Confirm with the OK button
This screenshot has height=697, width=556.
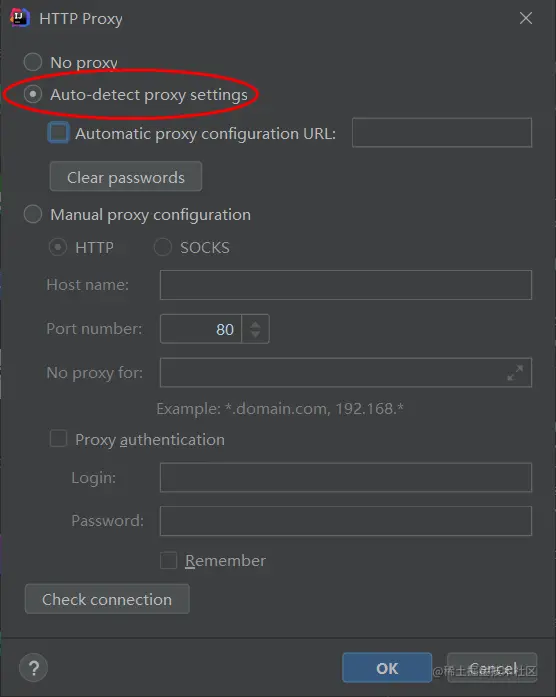coord(387,668)
